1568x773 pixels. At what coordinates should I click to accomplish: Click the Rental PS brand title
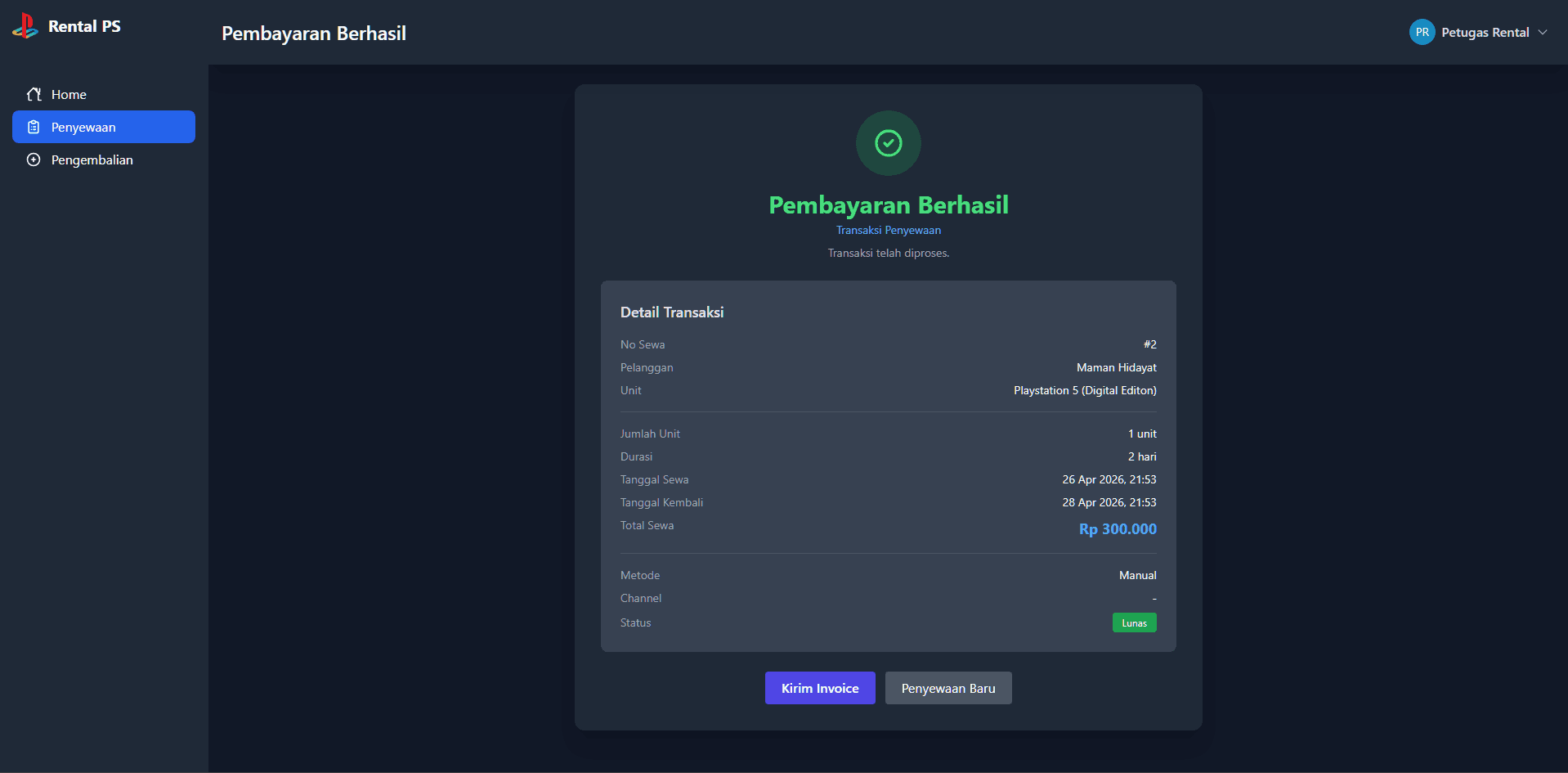coord(84,26)
